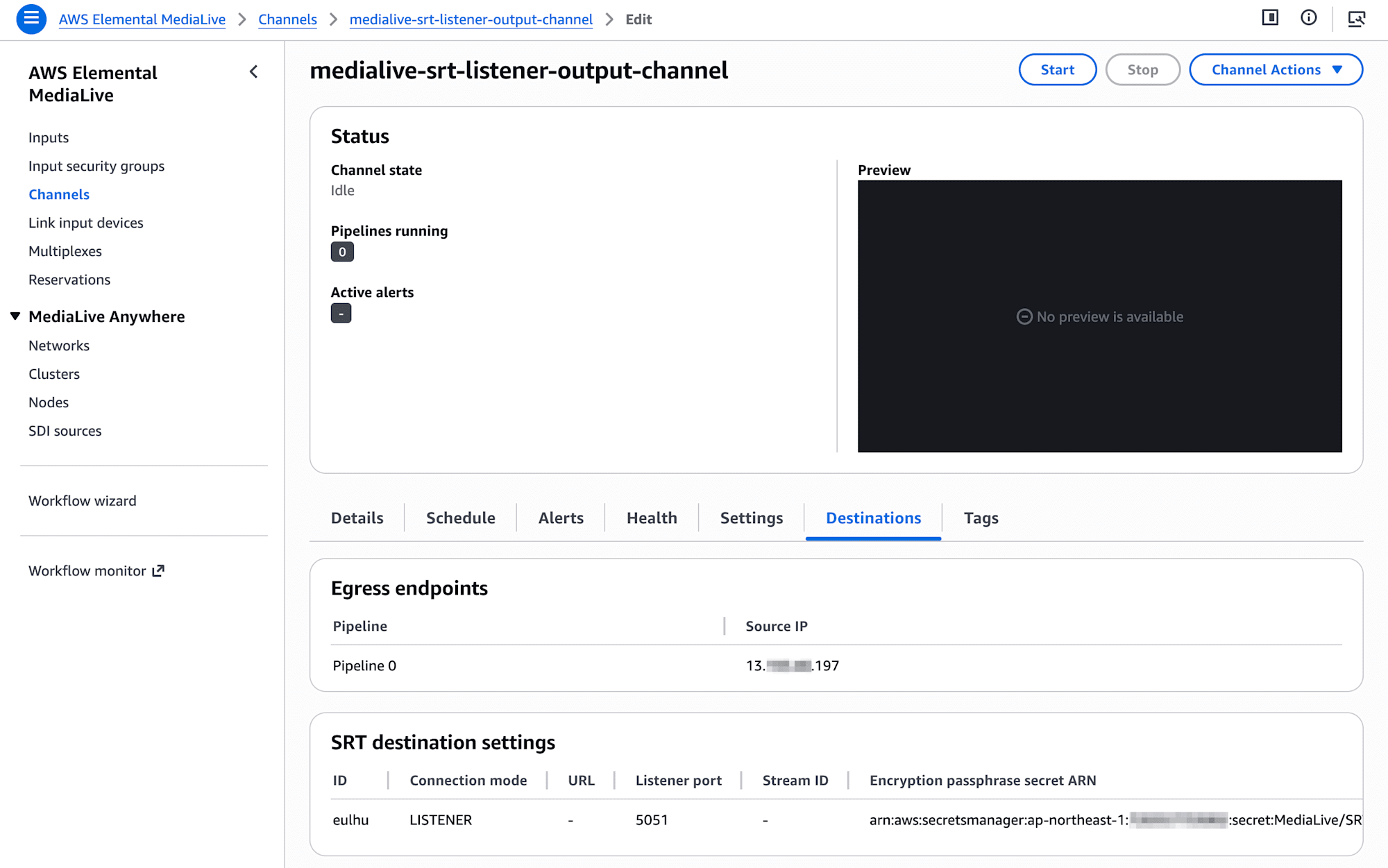Open Inputs in the sidebar
Viewport: 1388px width, 868px height.
(x=49, y=137)
